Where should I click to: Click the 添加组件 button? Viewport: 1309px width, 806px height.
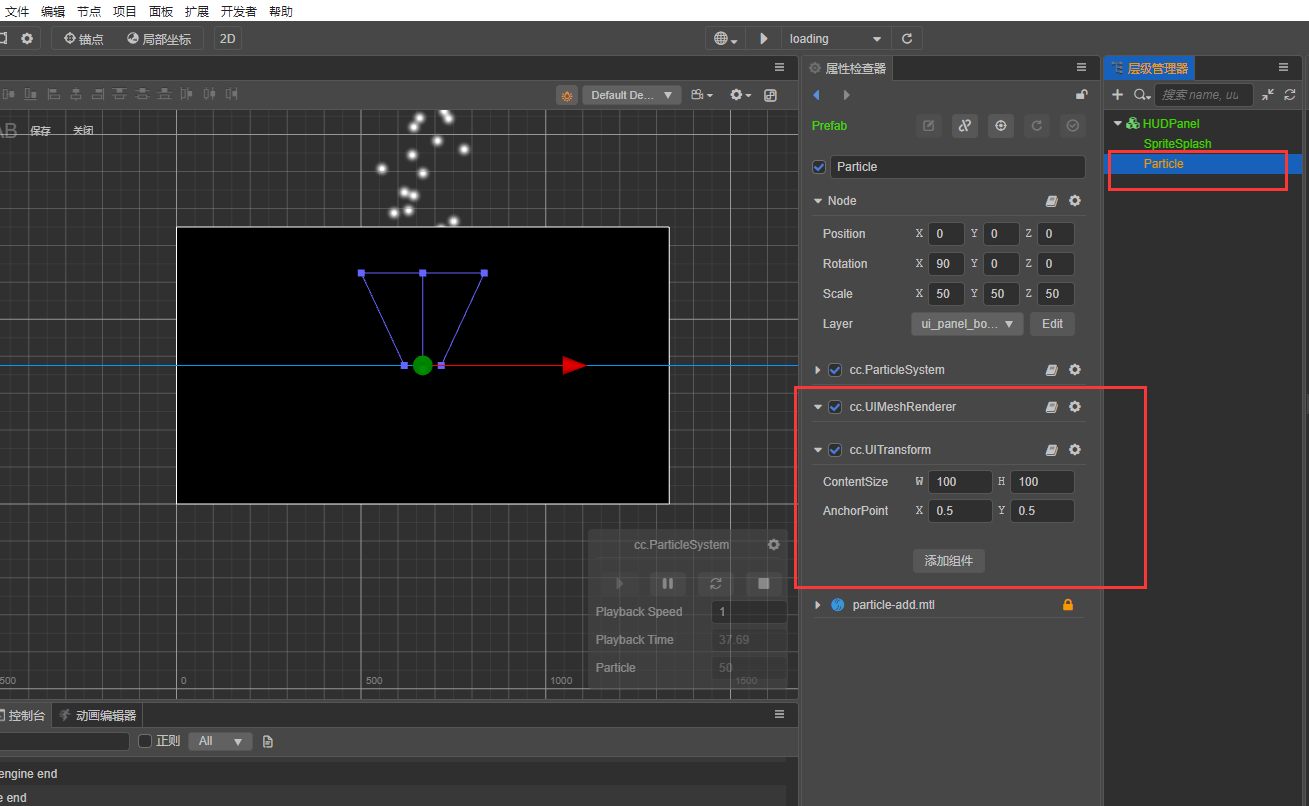click(949, 561)
